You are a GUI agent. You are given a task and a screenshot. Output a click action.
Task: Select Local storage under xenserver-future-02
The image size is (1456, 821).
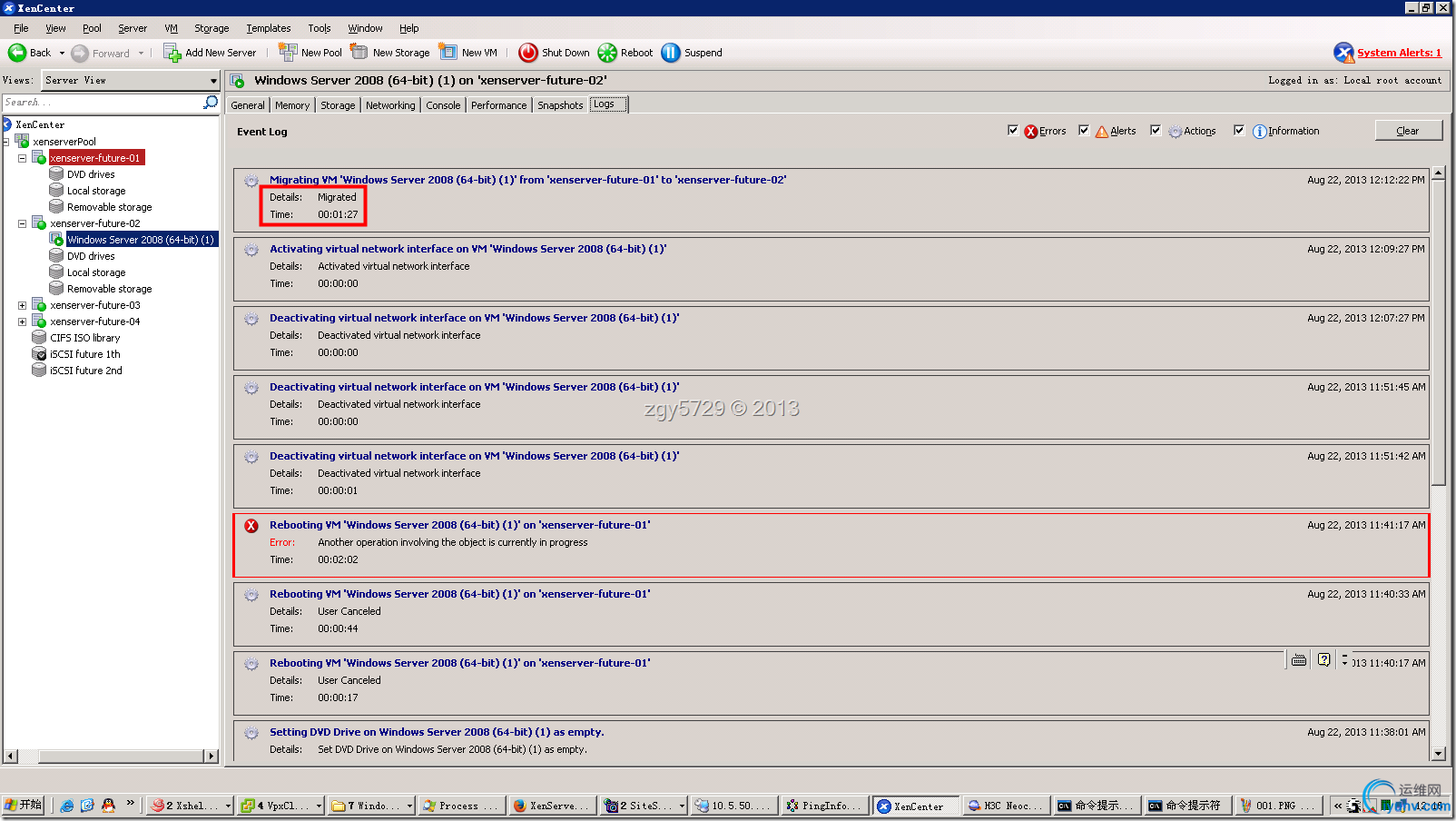(x=96, y=272)
